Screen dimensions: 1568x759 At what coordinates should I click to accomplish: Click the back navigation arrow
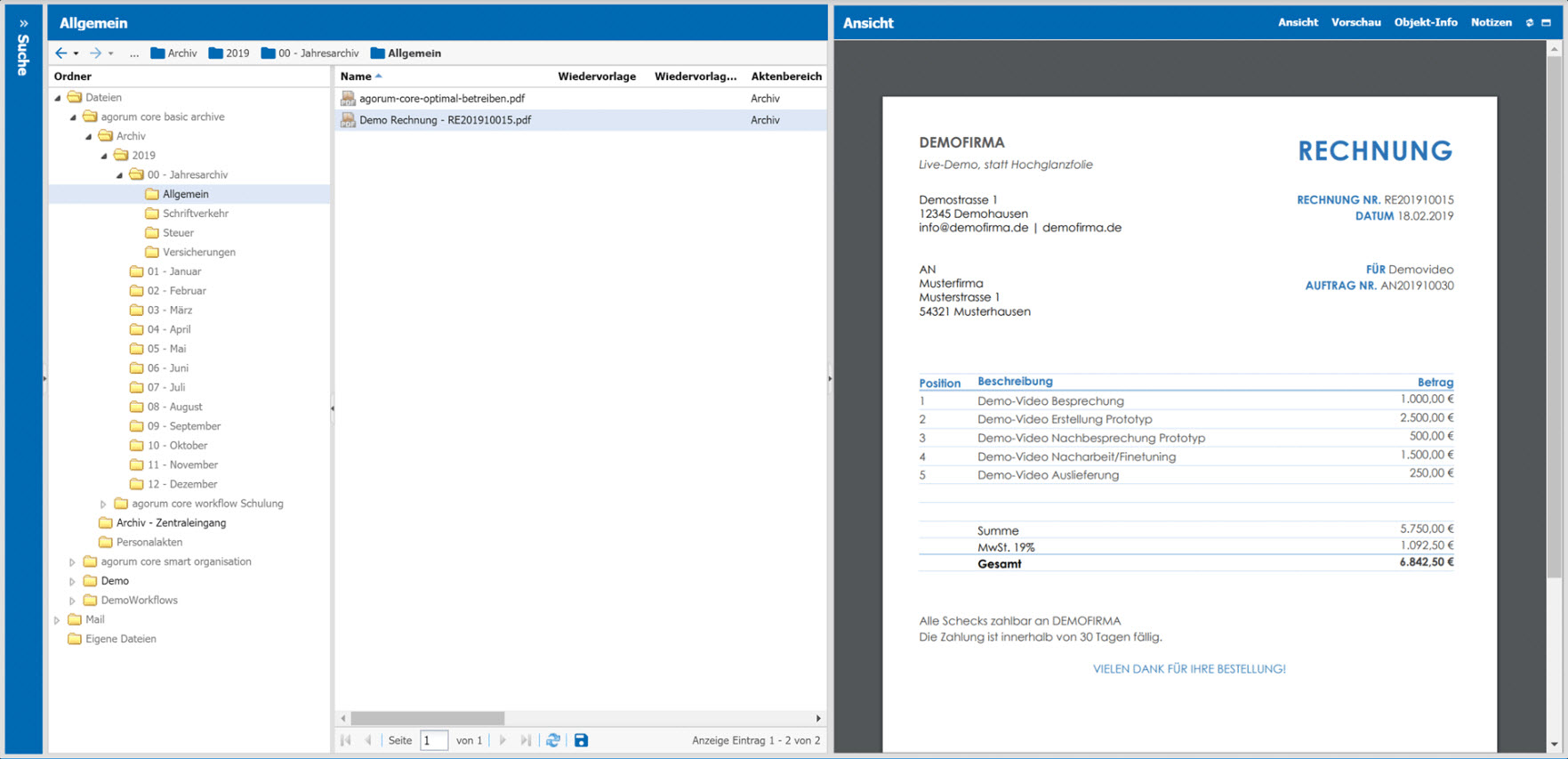[x=60, y=53]
